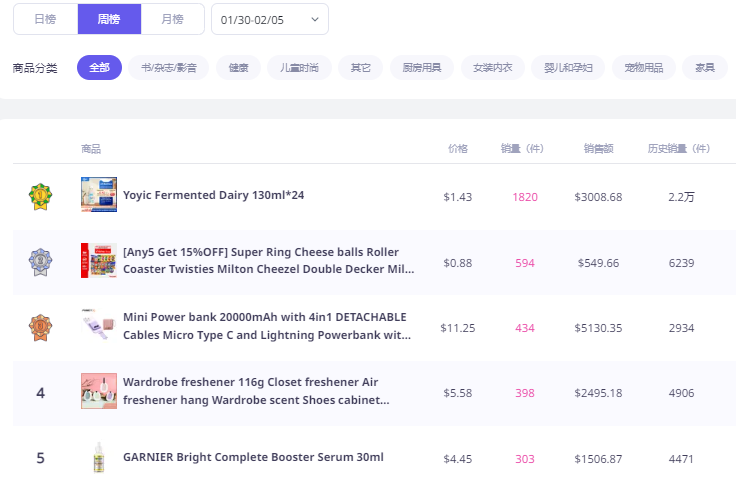Filter by 儿童时尚 category
Viewport: 736px width, 487px height.
[299, 68]
